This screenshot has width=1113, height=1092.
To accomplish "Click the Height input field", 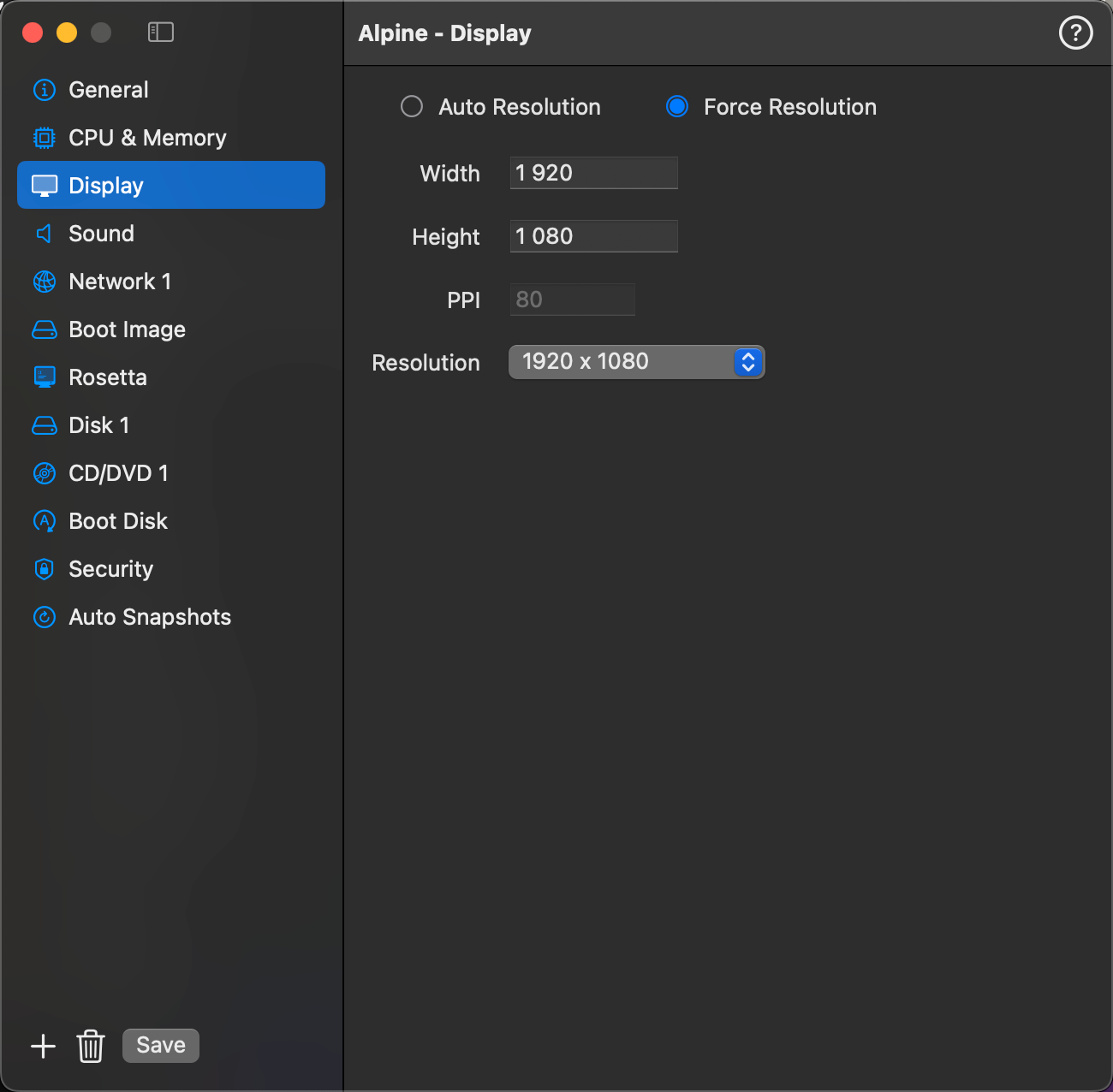I will point(593,236).
